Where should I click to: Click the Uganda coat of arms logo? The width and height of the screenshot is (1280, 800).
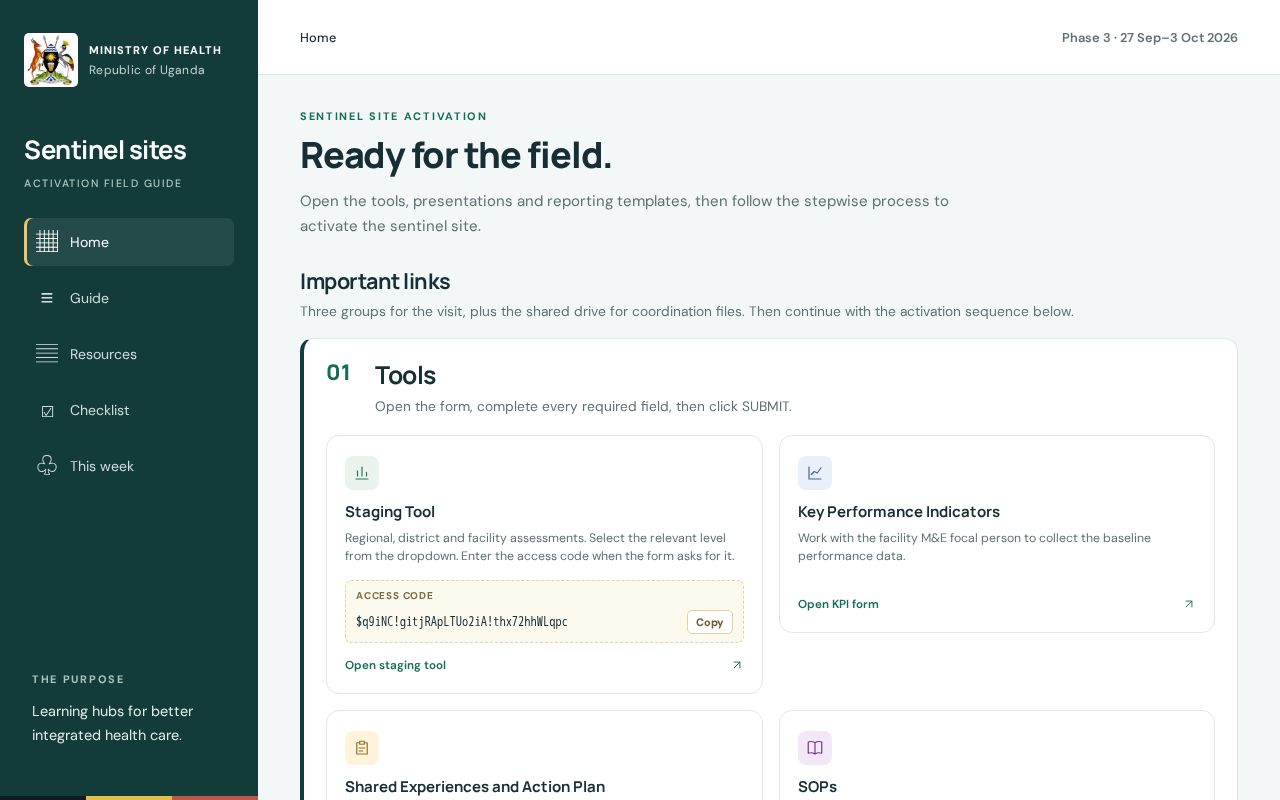point(51,60)
